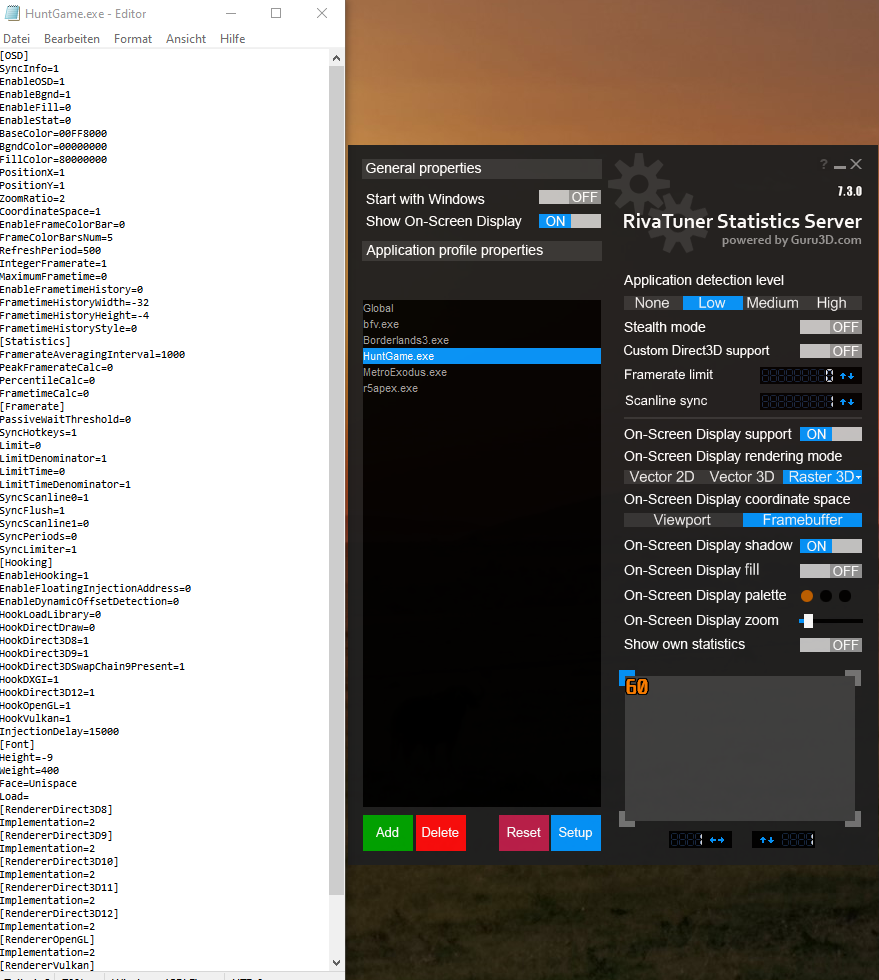Open the Hilfe menu
This screenshot has width=879, height=980.
[x=233, y=39]
